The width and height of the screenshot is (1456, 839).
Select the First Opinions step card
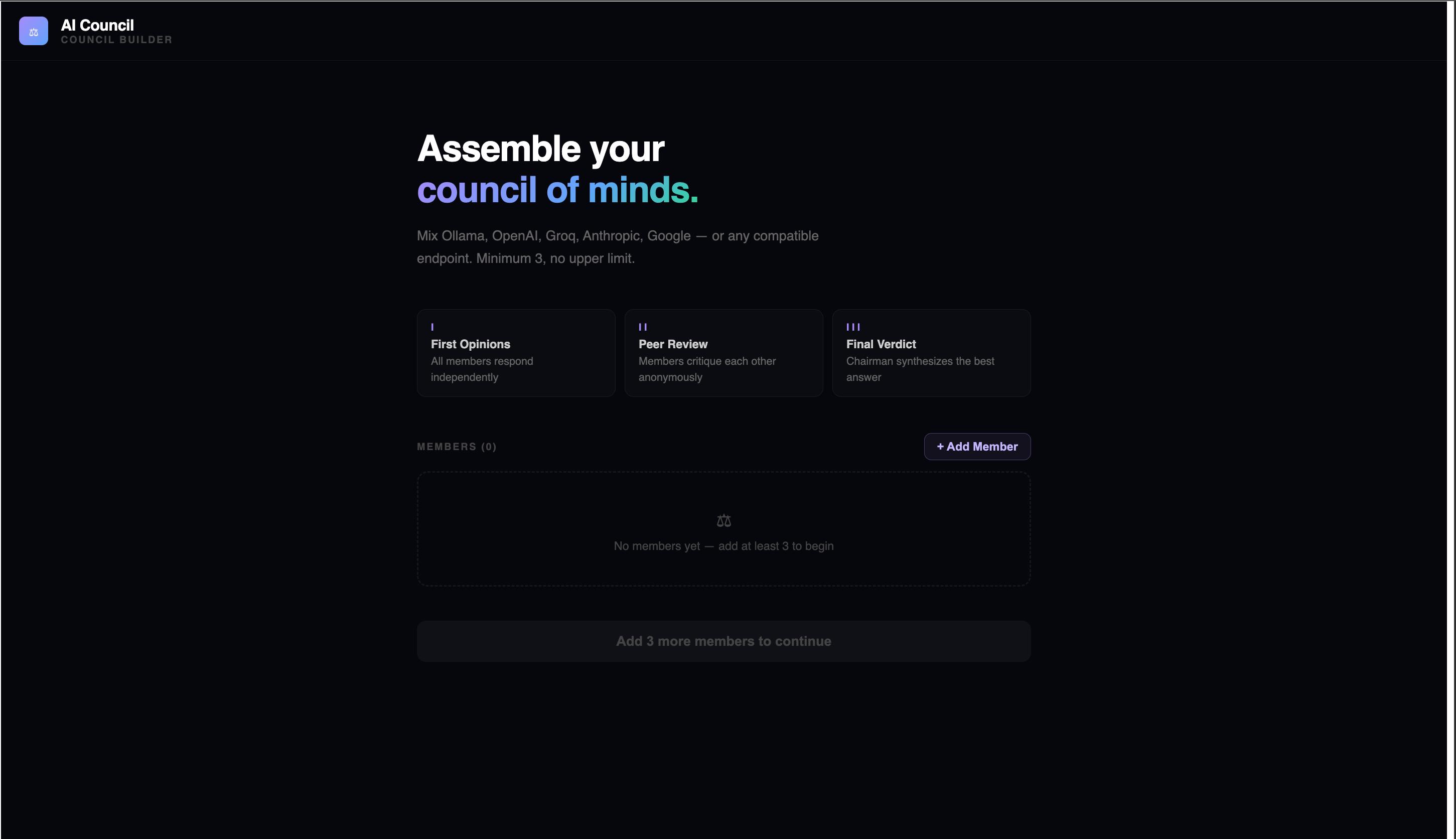tap(516, 353)
